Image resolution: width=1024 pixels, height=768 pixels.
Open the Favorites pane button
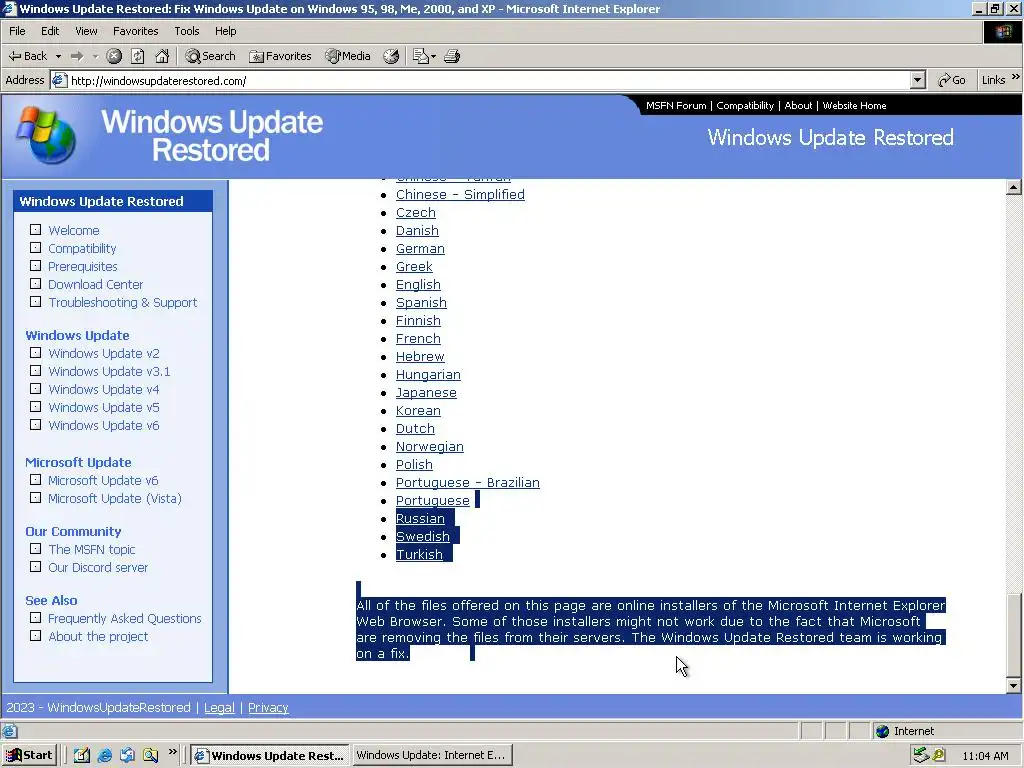coord(280,56)
